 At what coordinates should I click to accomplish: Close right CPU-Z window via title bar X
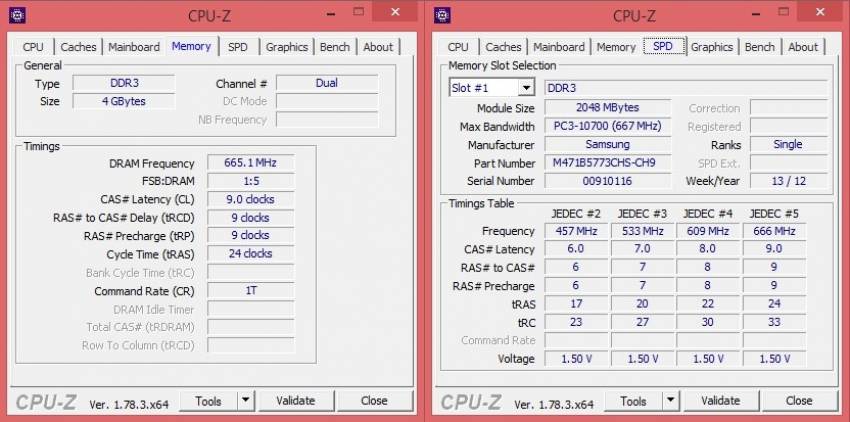(820, 11)
